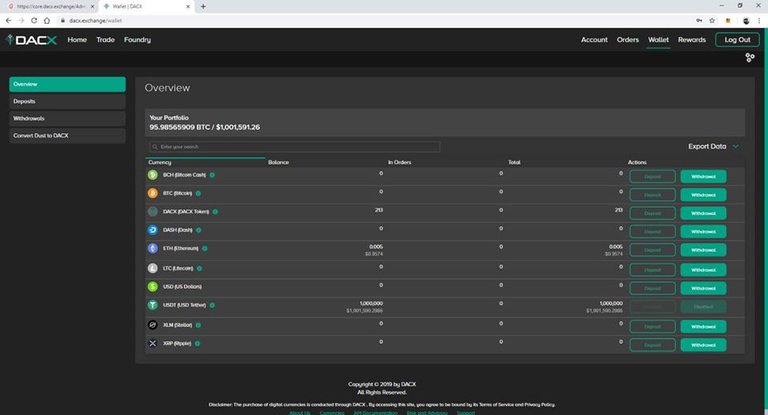Click the LTC Litecoin coin icon

point(153,268)
